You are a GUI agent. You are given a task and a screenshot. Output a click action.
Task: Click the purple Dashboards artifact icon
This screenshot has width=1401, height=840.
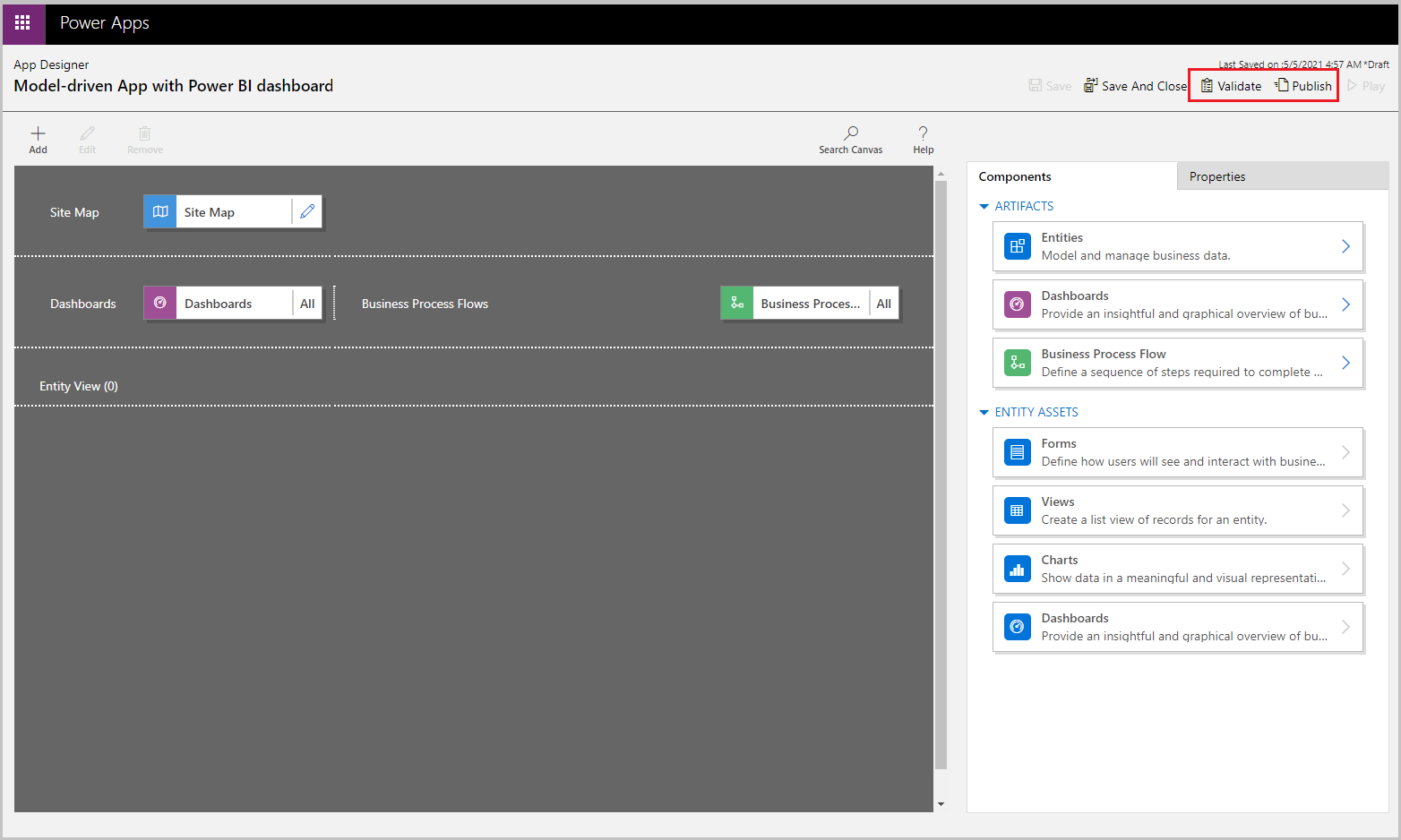pyautogui.click(x=1018, y=304)
